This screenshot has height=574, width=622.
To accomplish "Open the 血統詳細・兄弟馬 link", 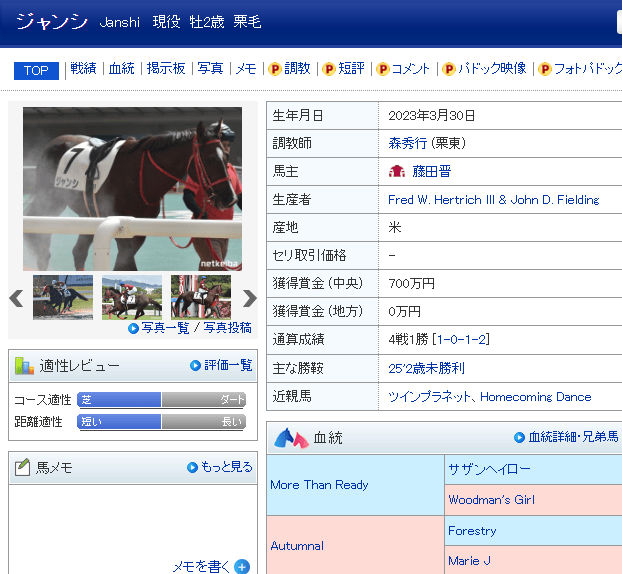I will click(x=573, y=437).
